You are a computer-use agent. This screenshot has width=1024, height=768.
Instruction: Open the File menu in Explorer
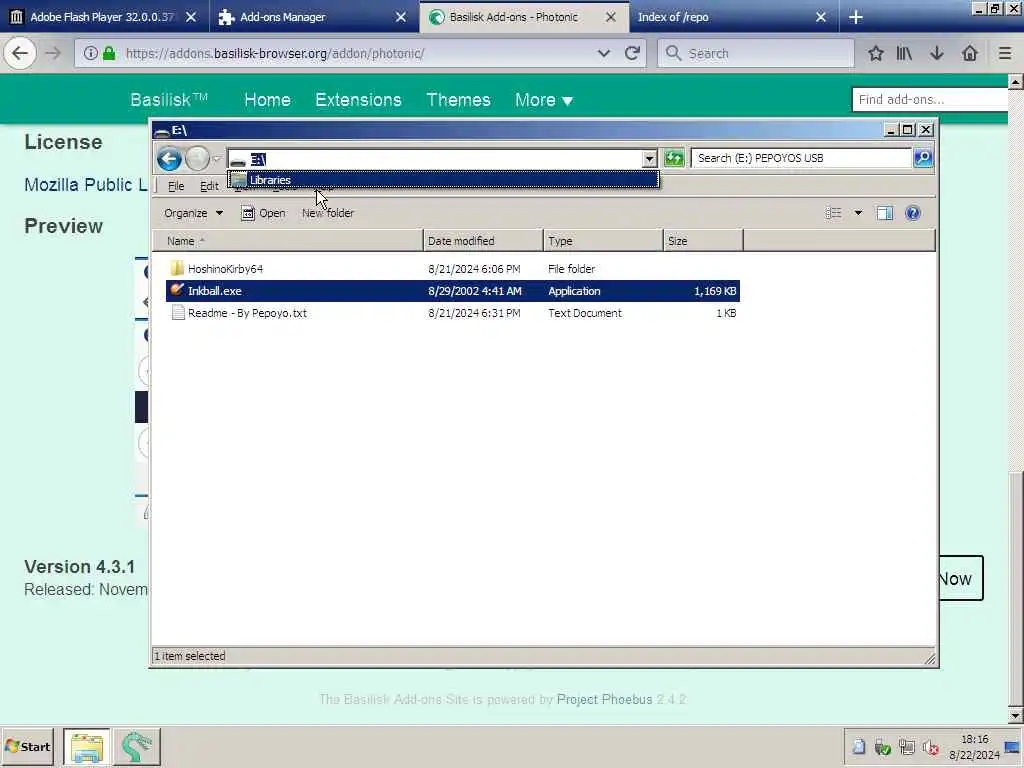click(x=176, y=186)
